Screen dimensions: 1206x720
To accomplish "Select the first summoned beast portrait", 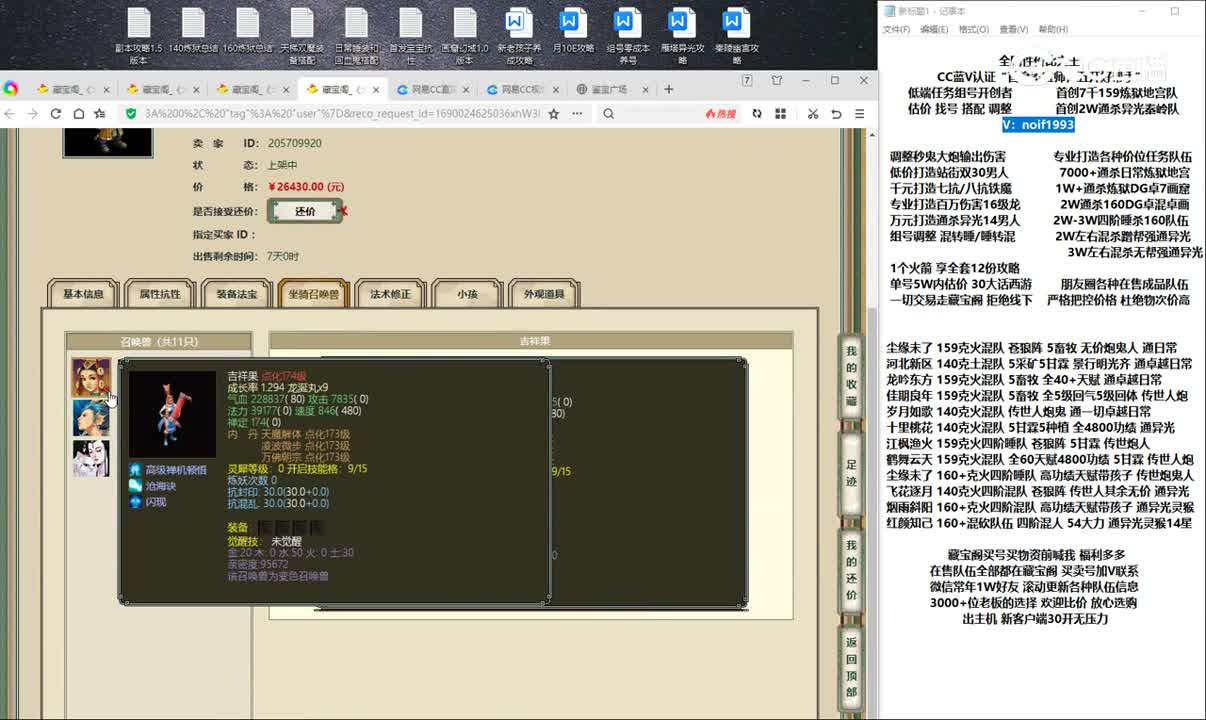I will pos(90,377).
